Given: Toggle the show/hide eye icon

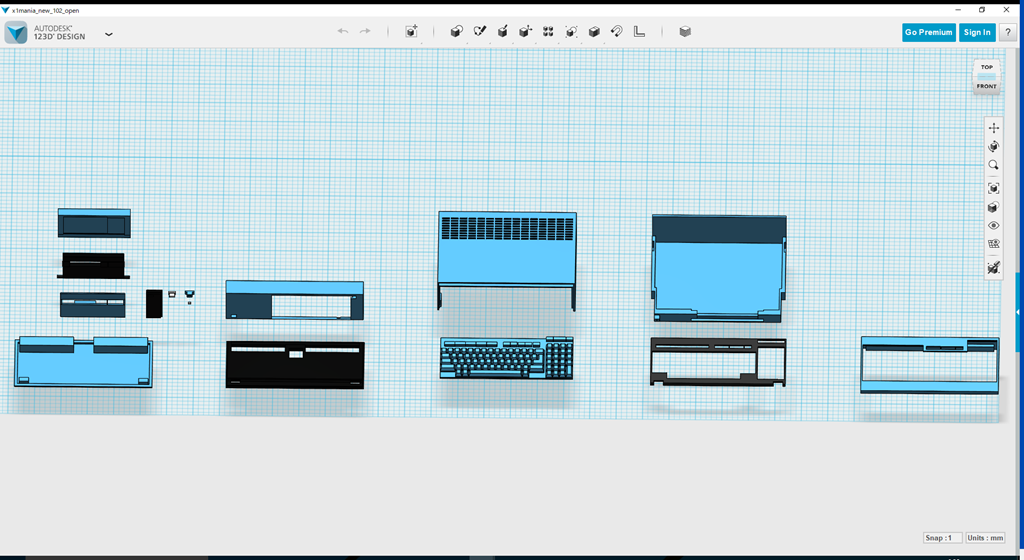Looking at the screenshot, I should (993, 226).
